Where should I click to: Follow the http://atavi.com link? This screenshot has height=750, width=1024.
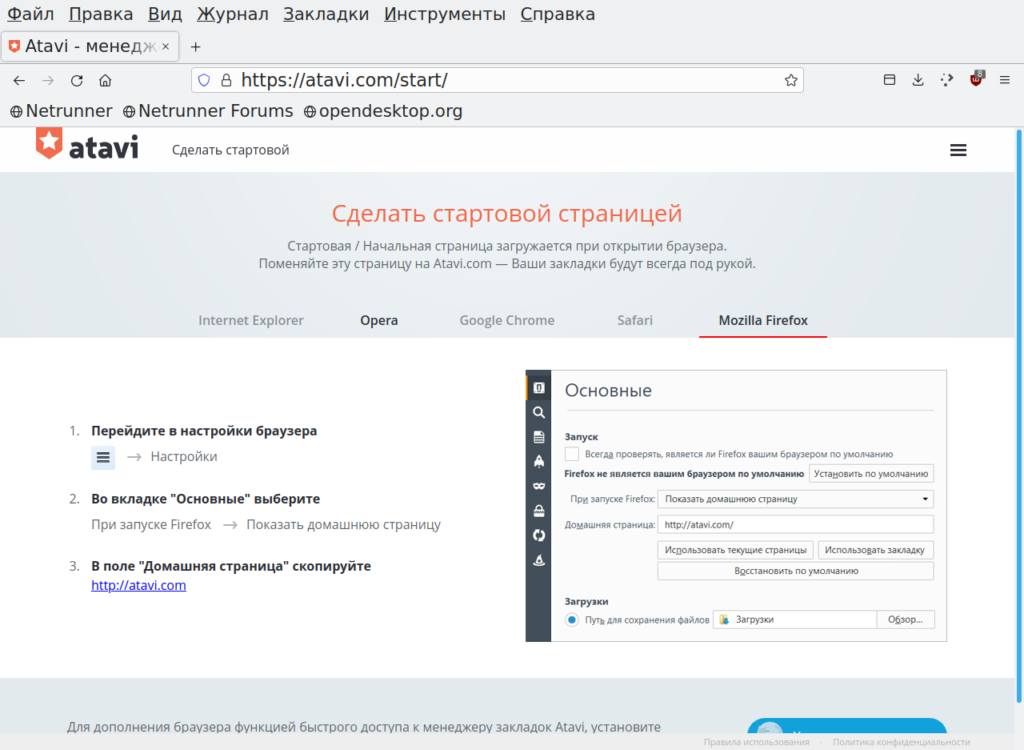click(x=138, y=585)
